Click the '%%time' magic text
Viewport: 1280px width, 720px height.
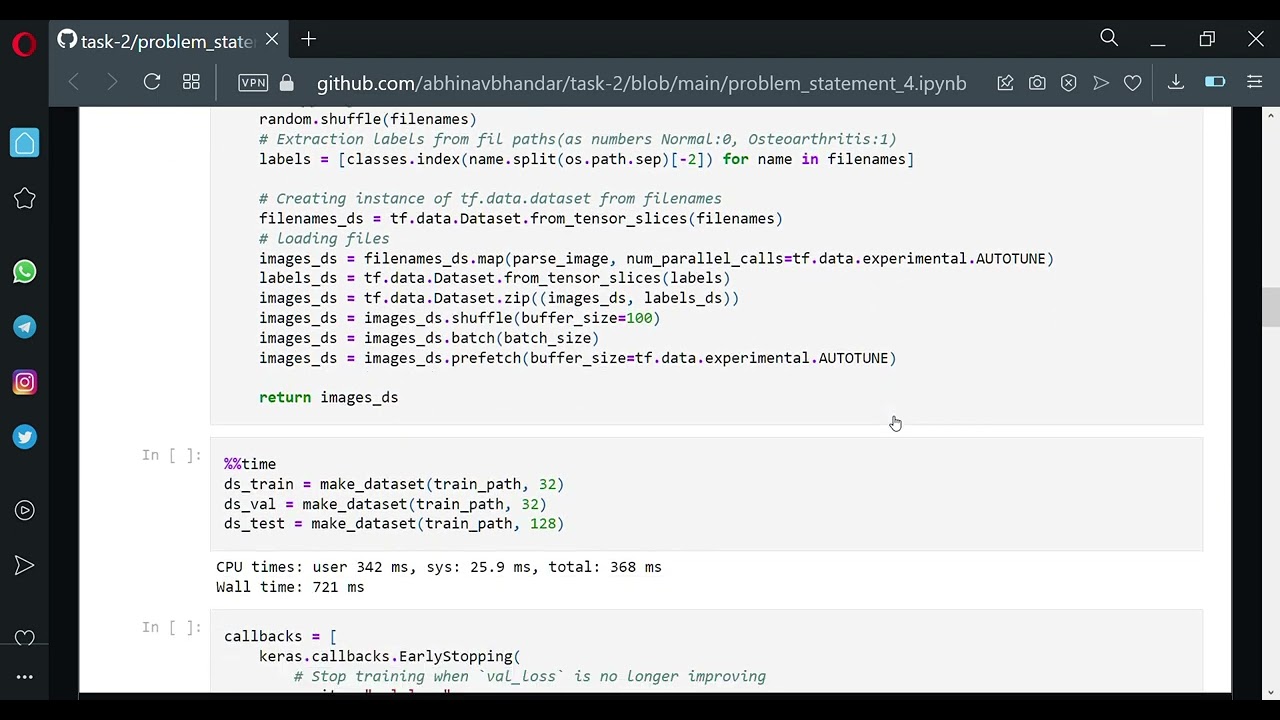click(250, 464)
